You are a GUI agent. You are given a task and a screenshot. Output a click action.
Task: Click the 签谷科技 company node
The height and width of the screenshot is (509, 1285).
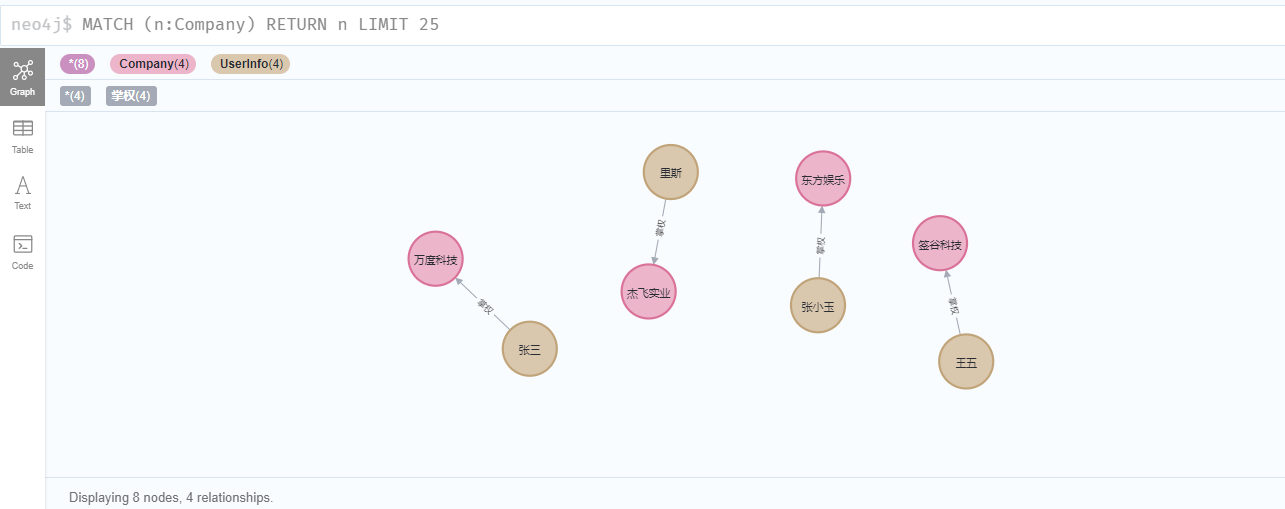940,243
